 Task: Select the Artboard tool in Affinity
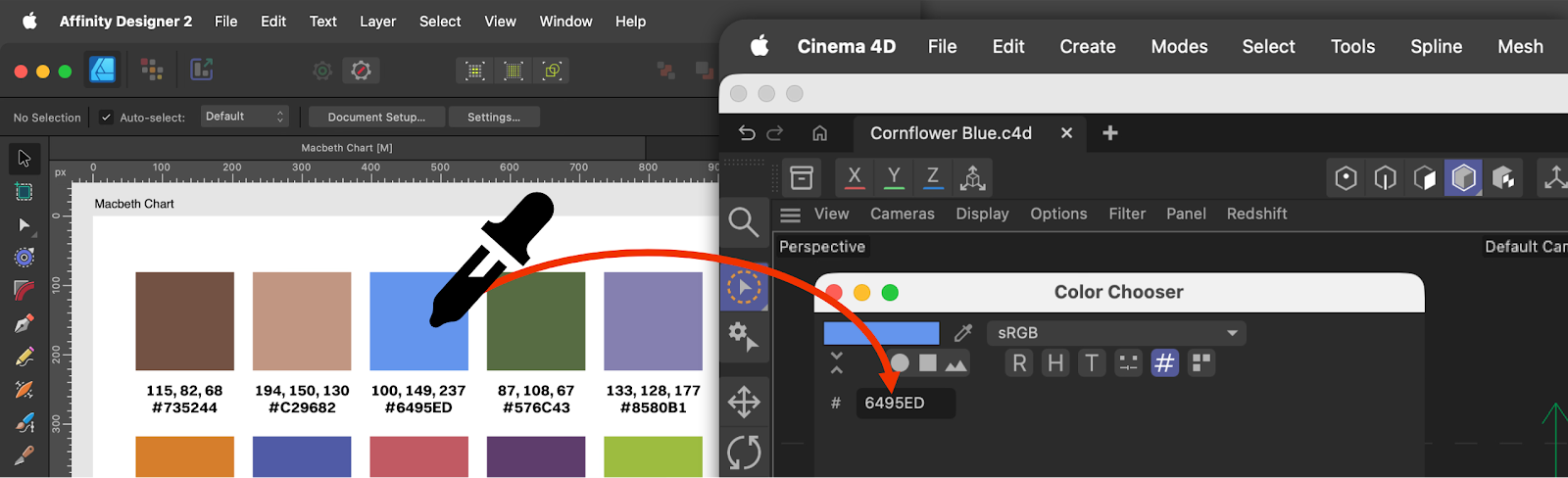(24, 192)
